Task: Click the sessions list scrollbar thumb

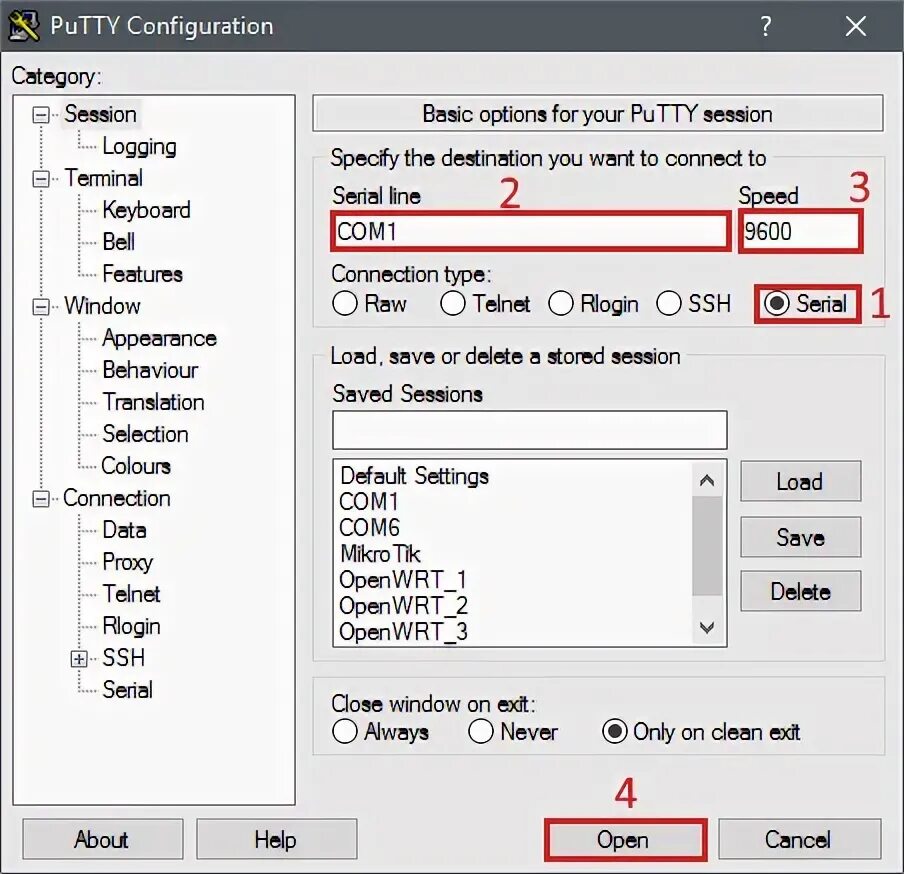Action: click(x=707, y=545)
